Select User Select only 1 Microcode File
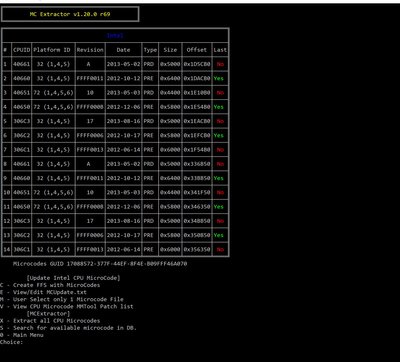Screen dimensions: 400x362 [x=62, y=299]
